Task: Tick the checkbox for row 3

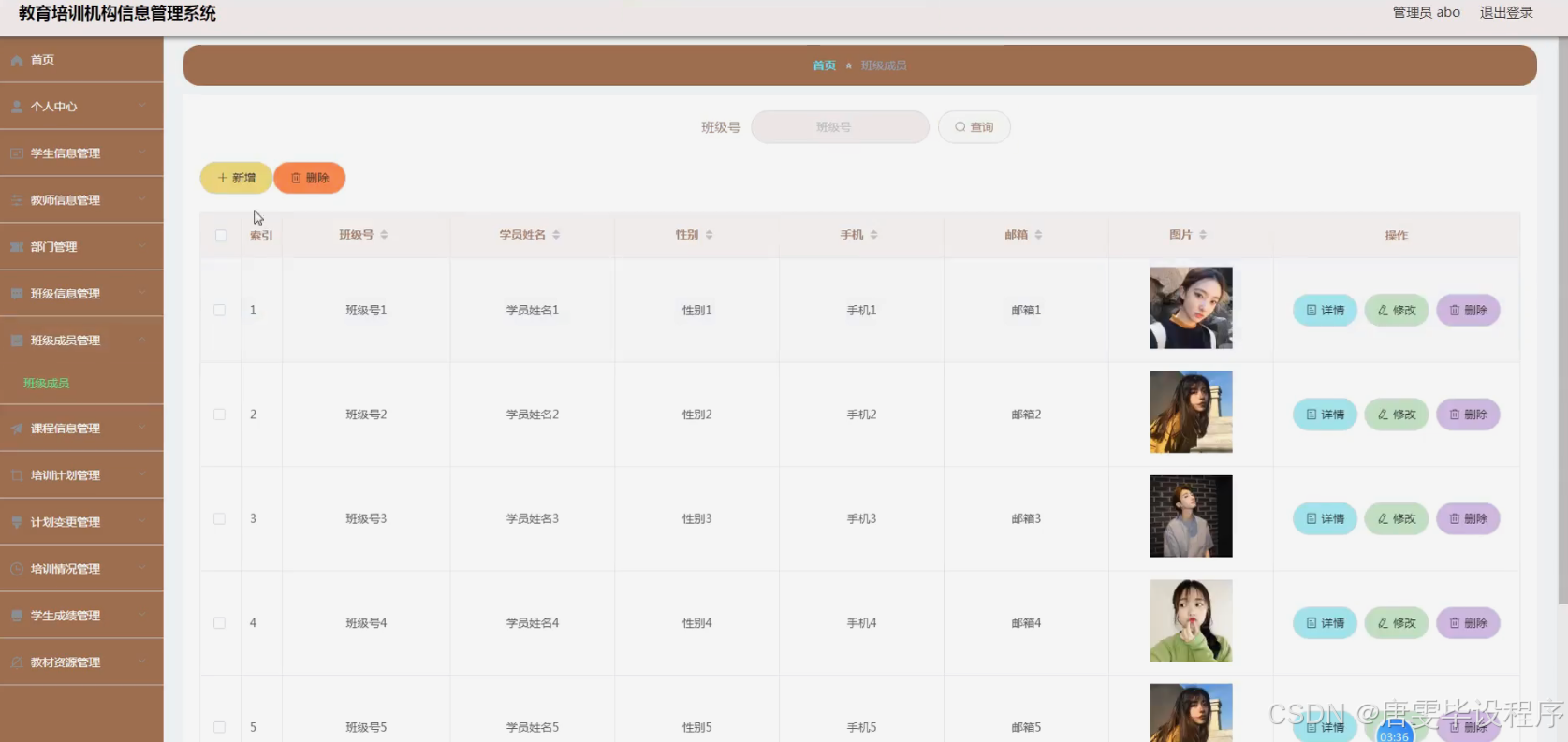Action: pyautogui.click(x=220, y=518)
